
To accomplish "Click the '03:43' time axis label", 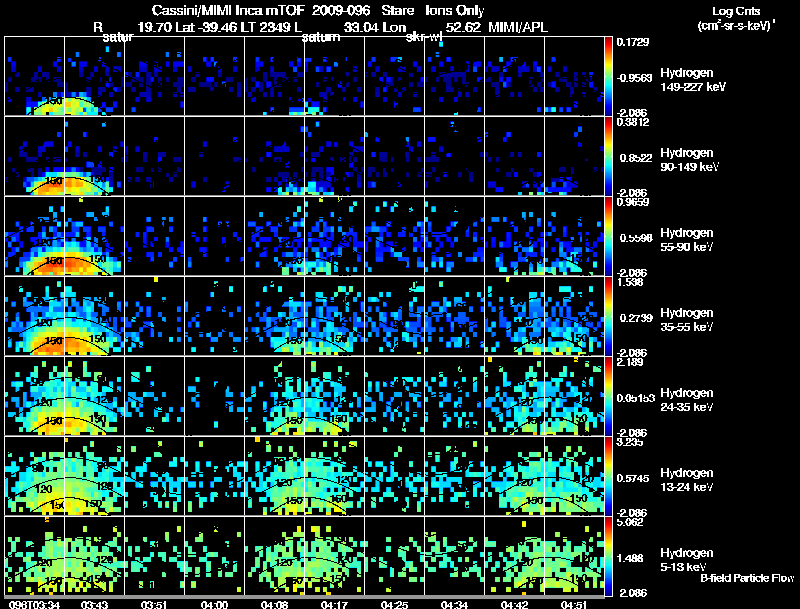I will coord(94,605).
